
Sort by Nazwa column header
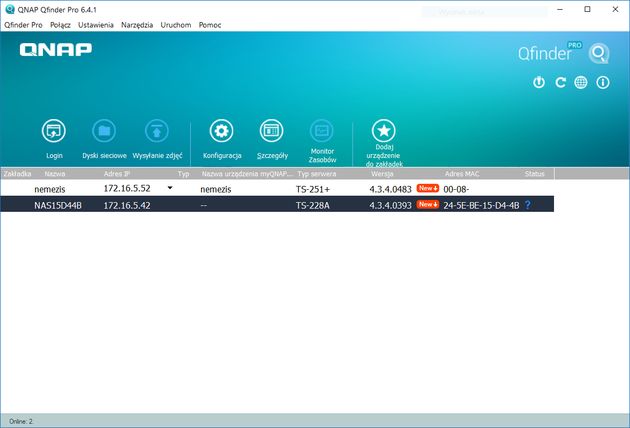point(55,174)
